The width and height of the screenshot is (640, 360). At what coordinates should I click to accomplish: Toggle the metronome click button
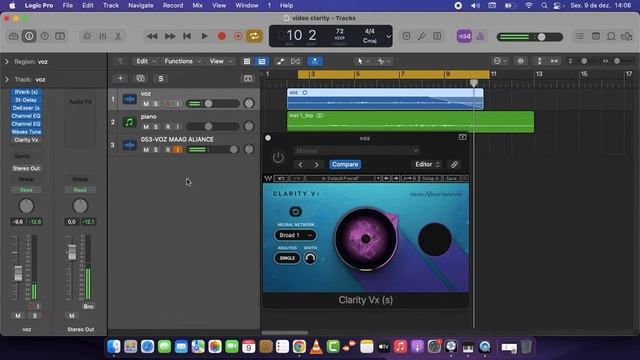(x=480, y=36)
